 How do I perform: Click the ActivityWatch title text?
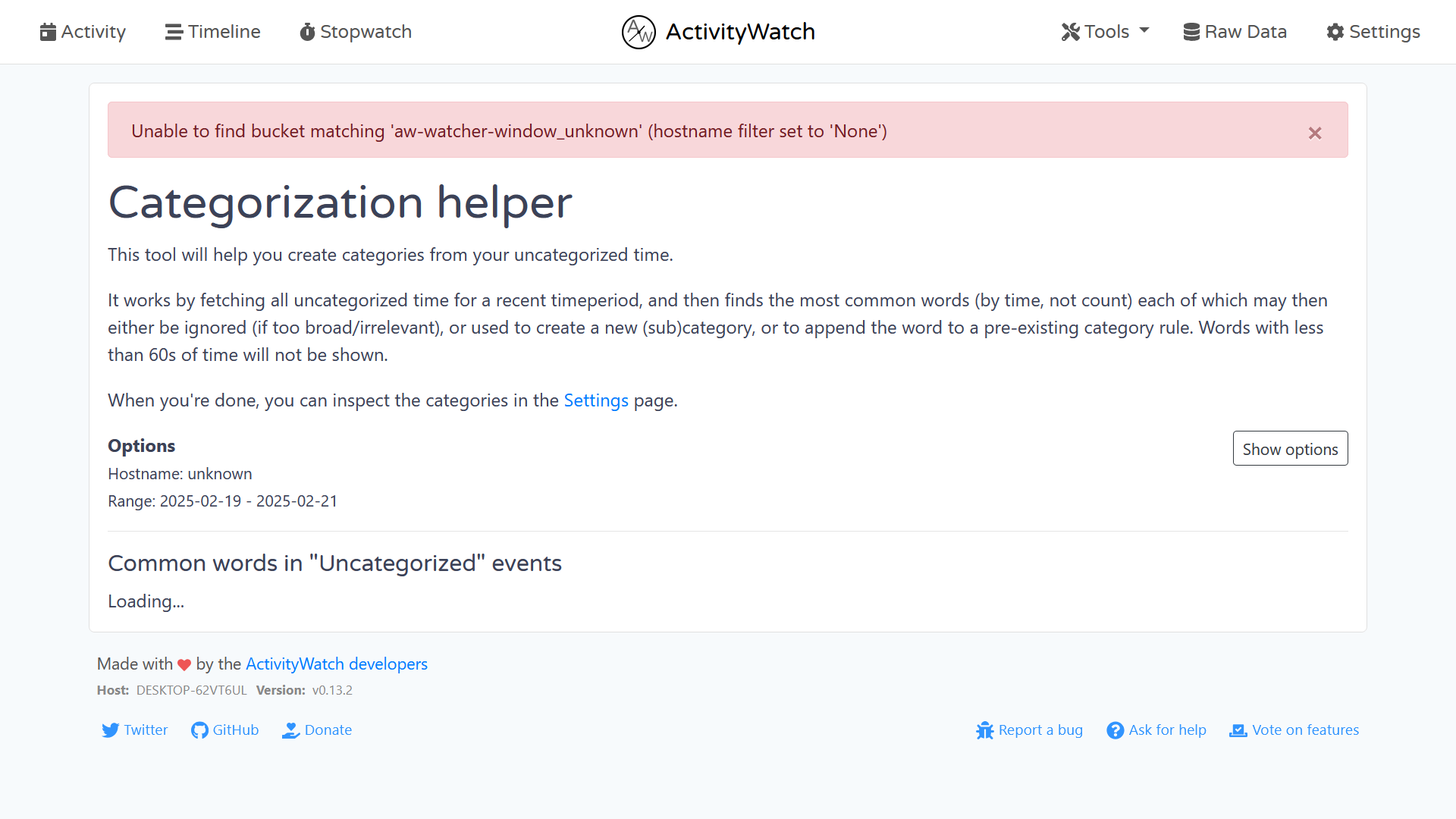point(740,32)
